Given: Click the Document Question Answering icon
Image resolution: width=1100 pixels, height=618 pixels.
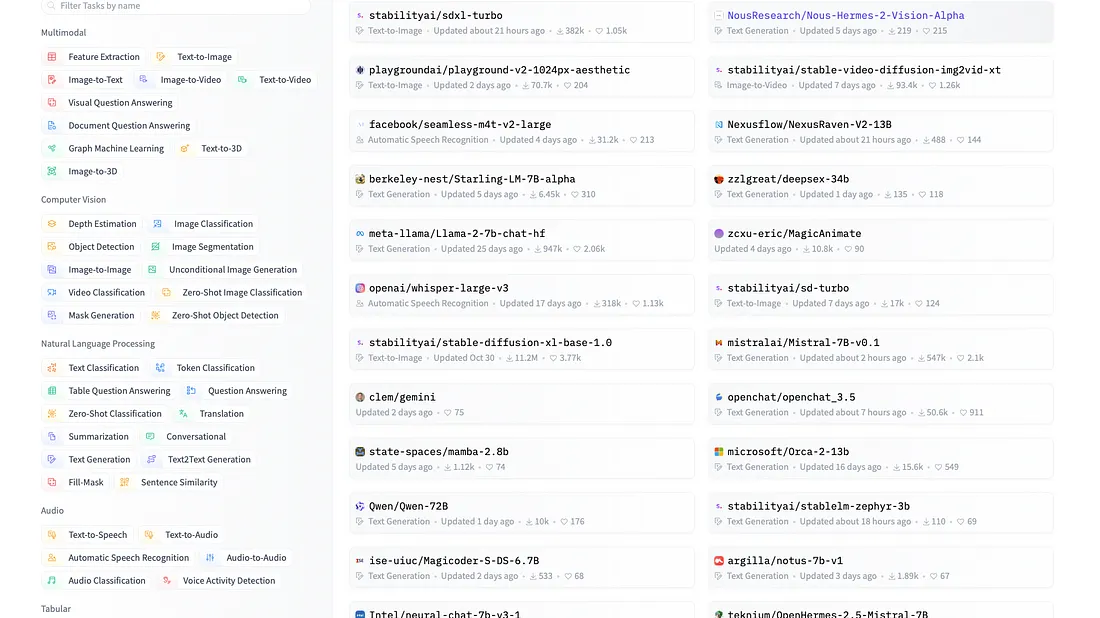Looking at the screenshot, I should click(x=52, y=126).
